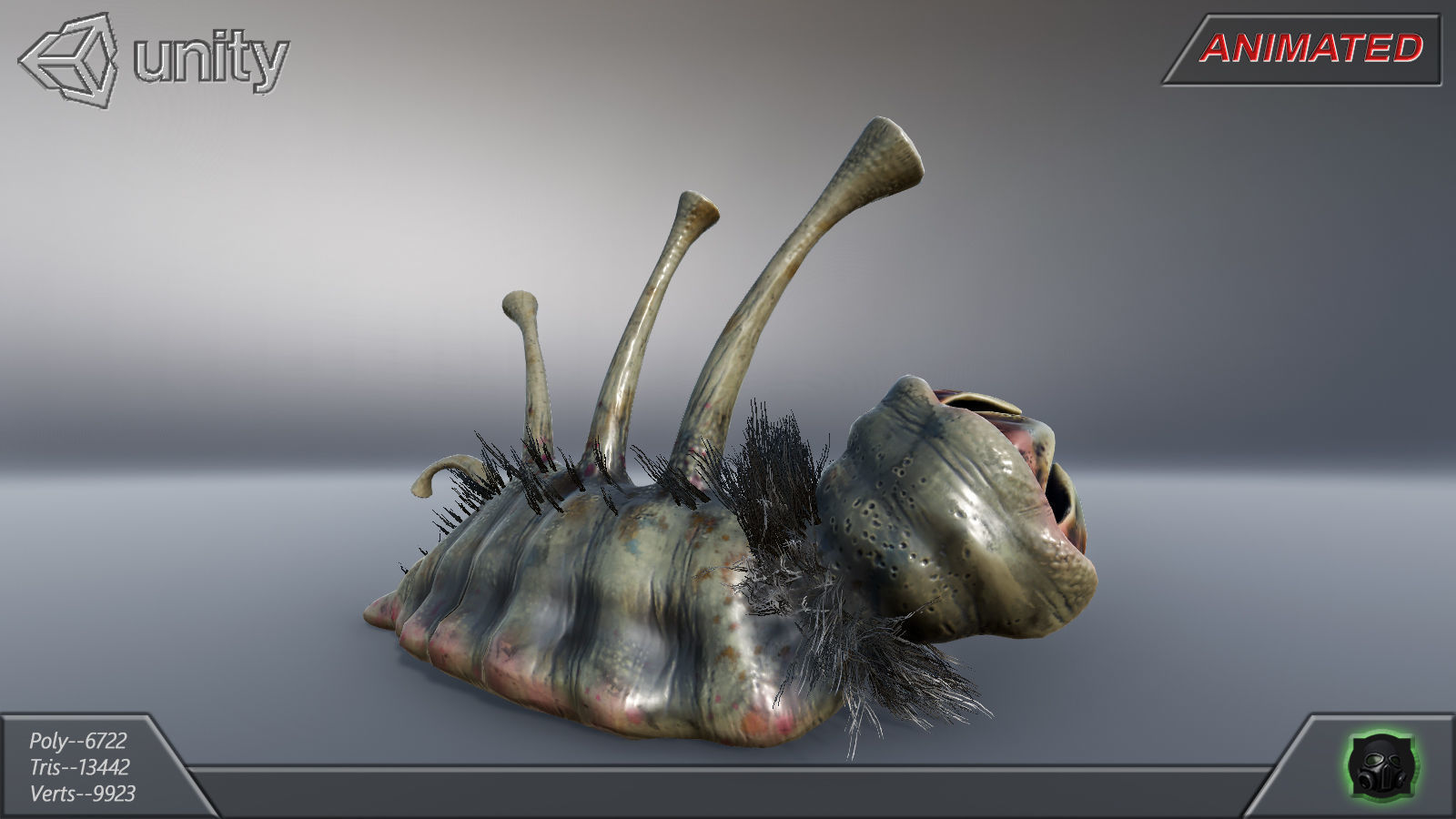The width and height of the screenshot is (1456, 819).
Task: Click the Unity cube logo icon
Action: 70,60
